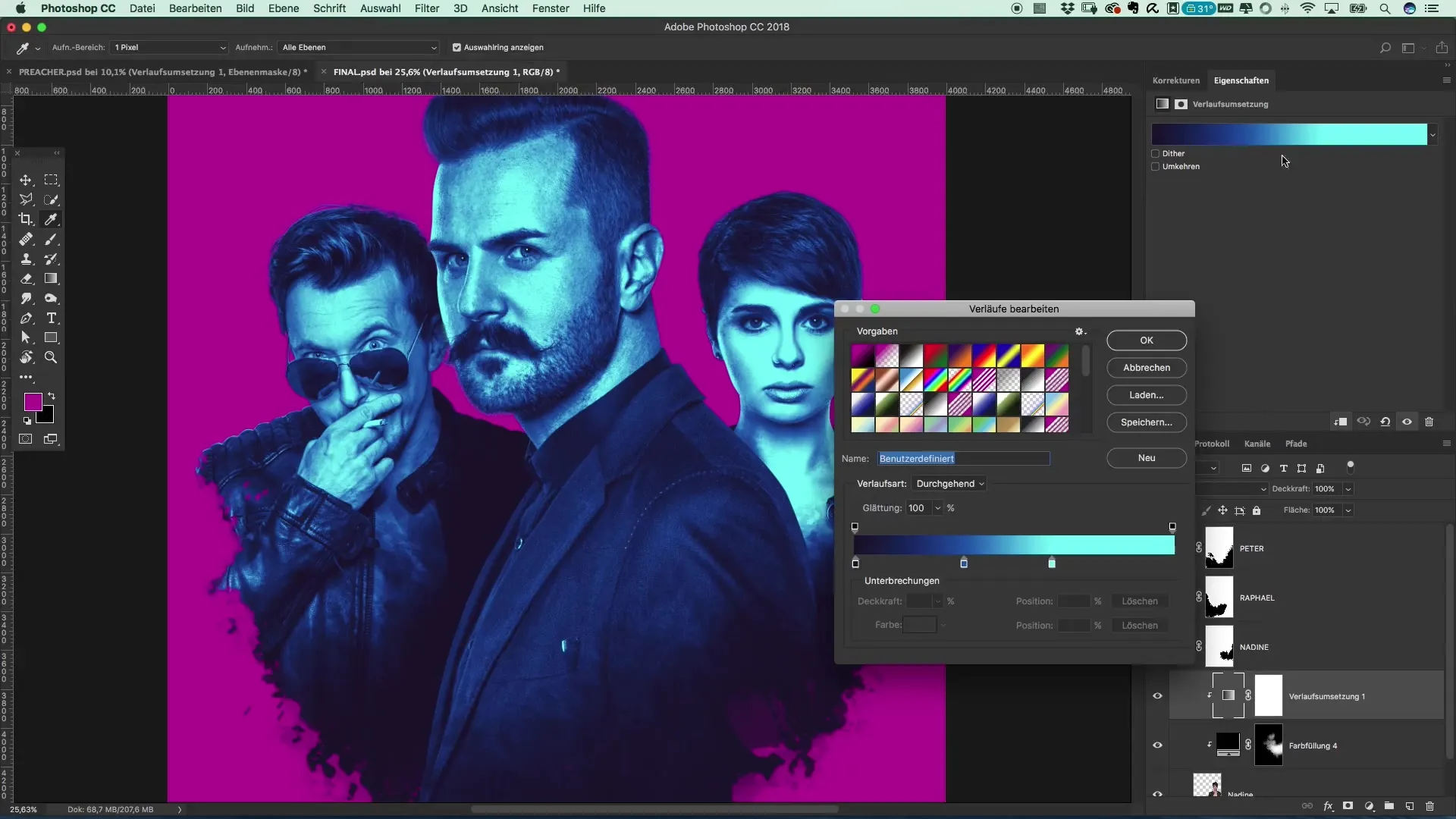This screenshot has width=1456, height=819.
Task: Select the Clone Stamp tool
Action: [26, 259]
